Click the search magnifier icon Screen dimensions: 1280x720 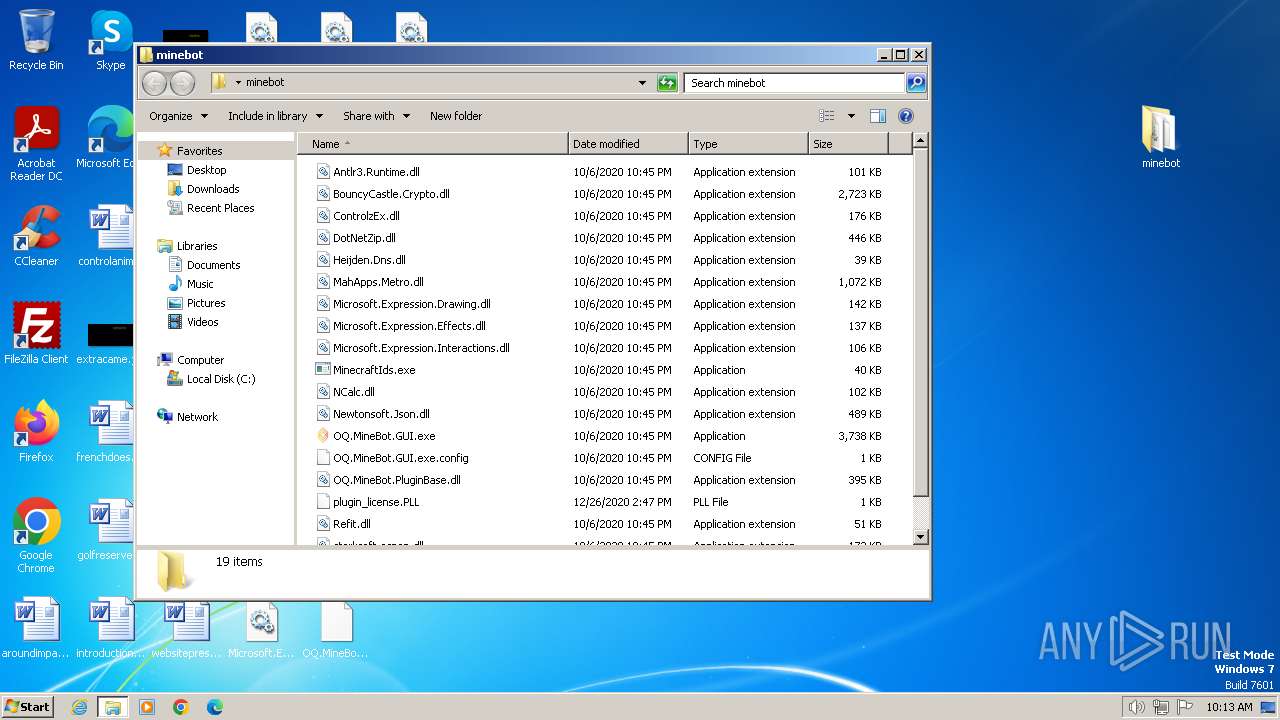click(915, 83)
